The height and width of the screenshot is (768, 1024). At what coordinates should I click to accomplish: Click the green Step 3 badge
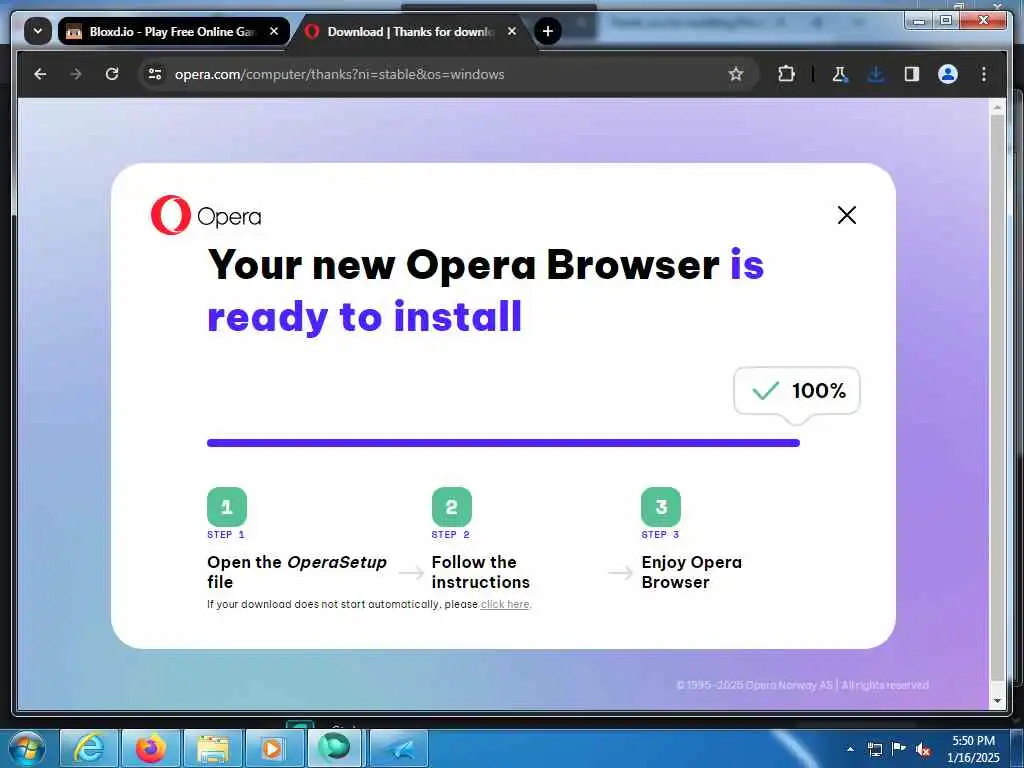tap(661, 507)
